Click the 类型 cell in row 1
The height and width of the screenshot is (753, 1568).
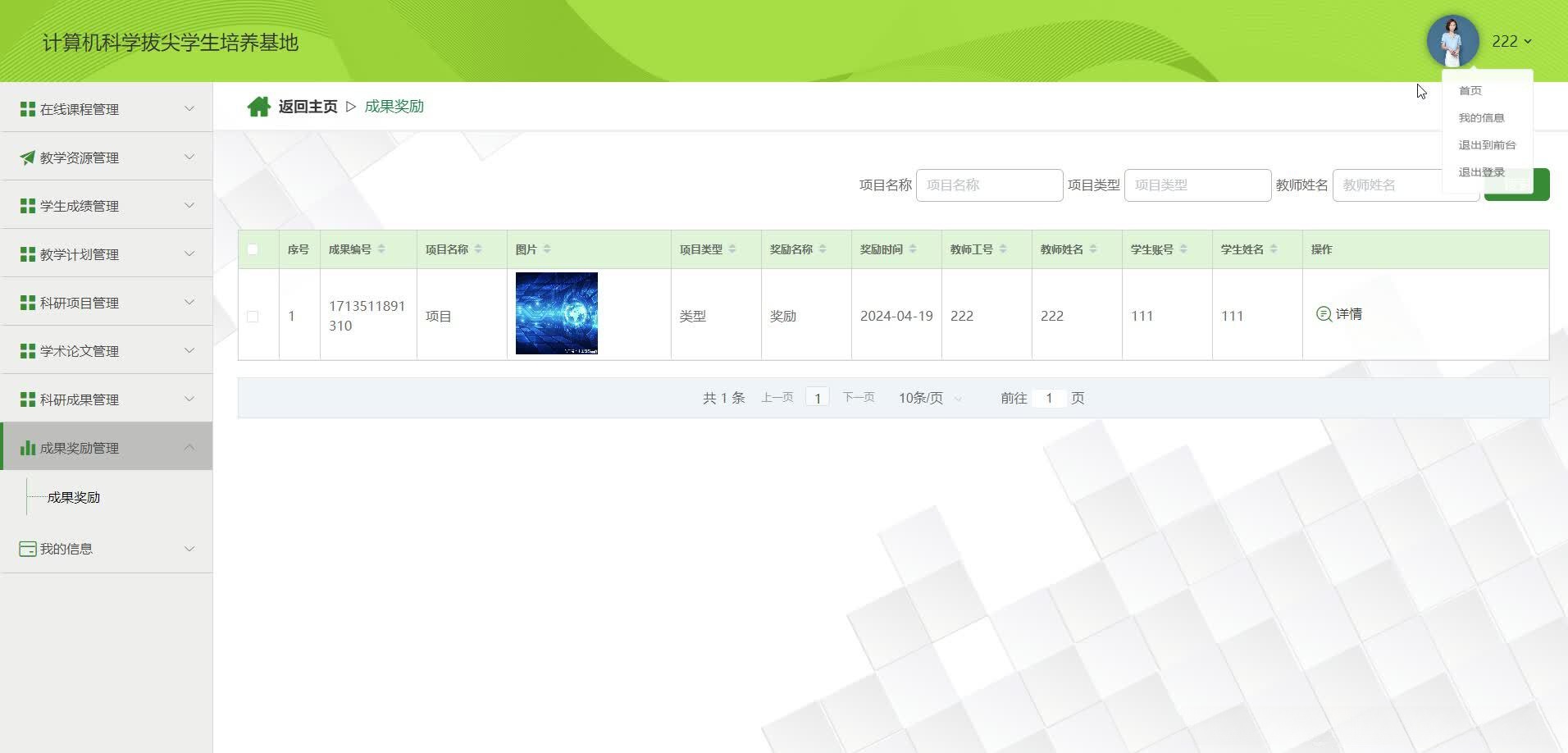pos(693,316)
